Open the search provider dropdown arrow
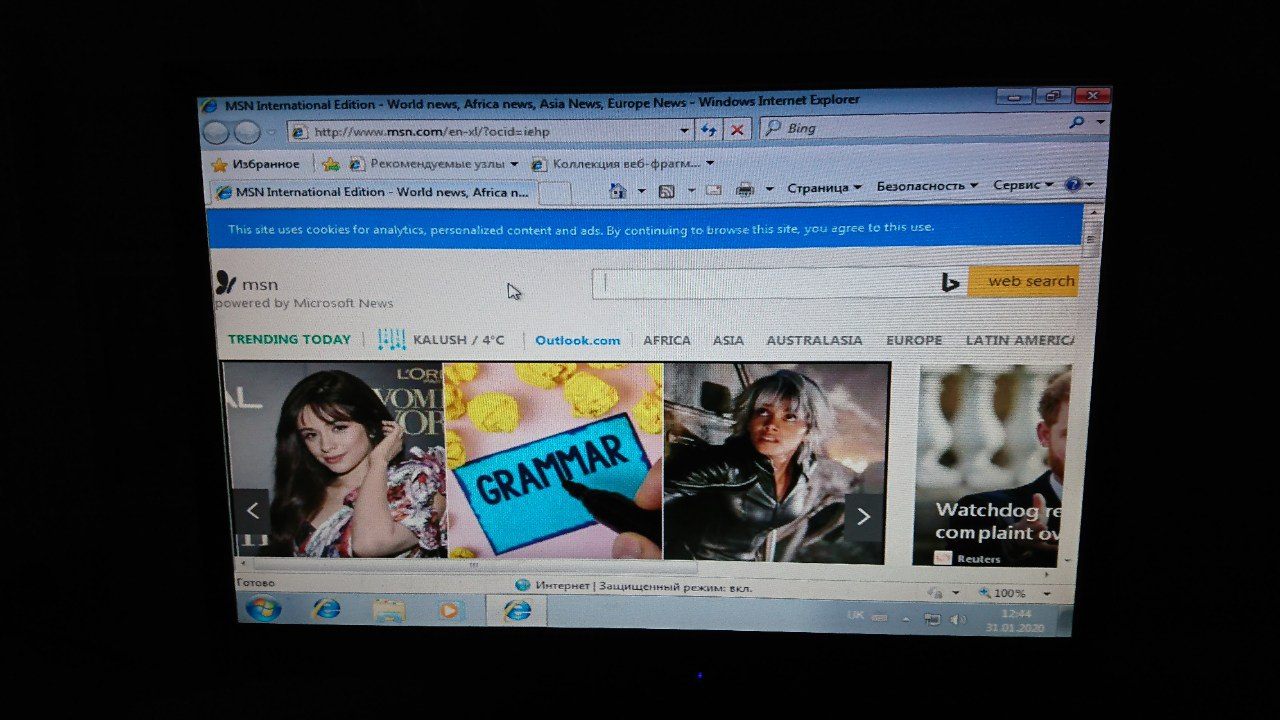The width and height of the screenshot is (1280, 720). coord(1100,122)
